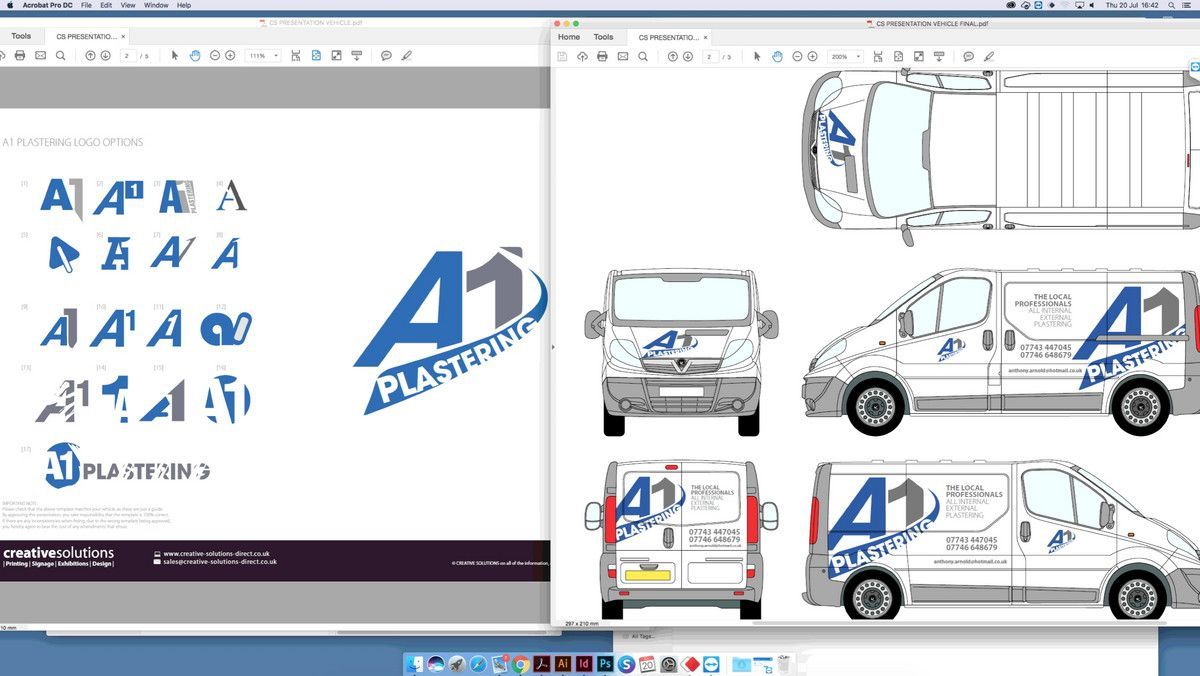Open the 111% zoom level dropdown
Screen dimensions: 1200x676
point(263,56)
